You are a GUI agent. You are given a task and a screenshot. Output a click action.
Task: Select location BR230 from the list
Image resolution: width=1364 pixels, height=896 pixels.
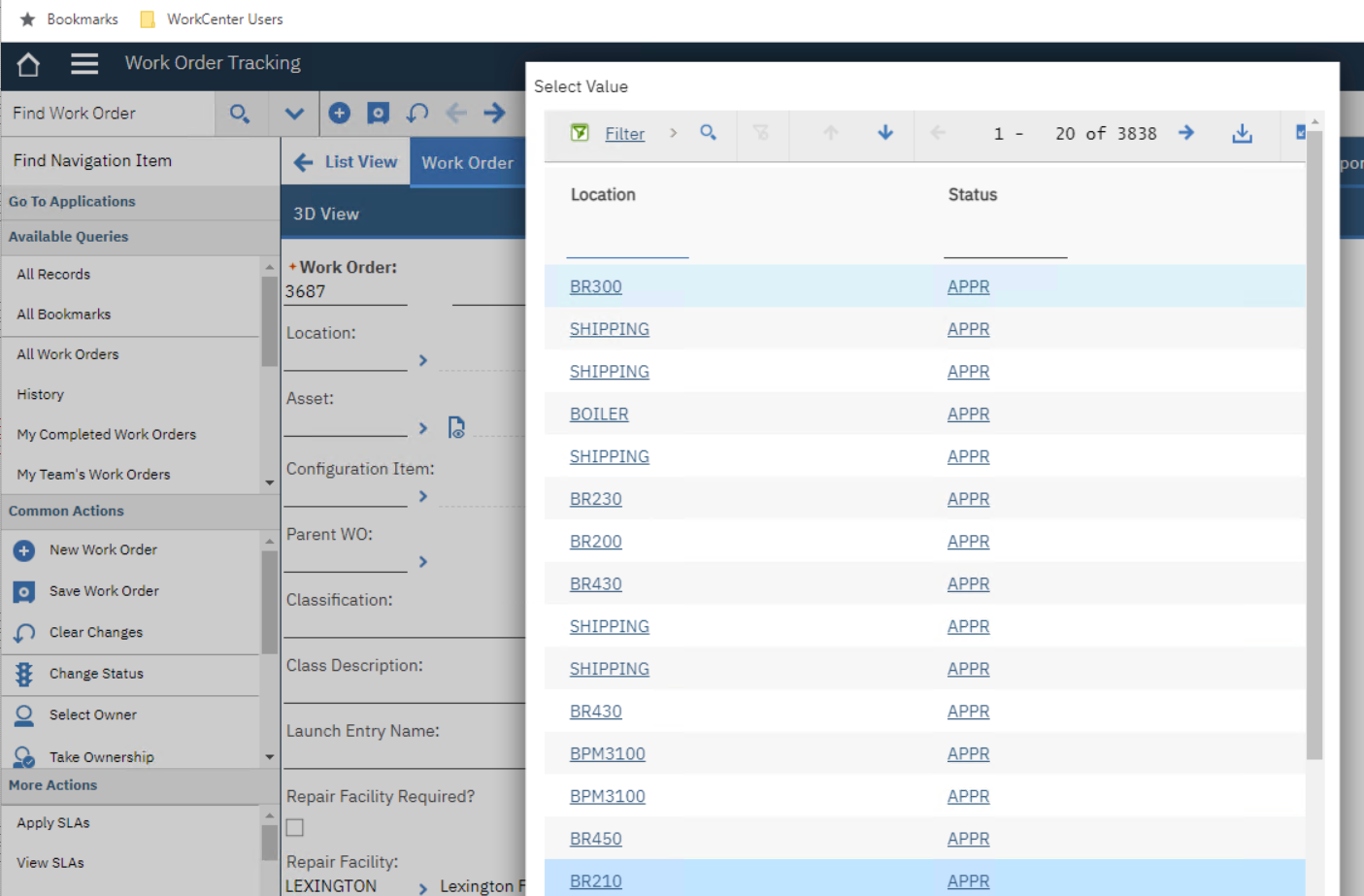pyautogui.click(x=596, y=499)
